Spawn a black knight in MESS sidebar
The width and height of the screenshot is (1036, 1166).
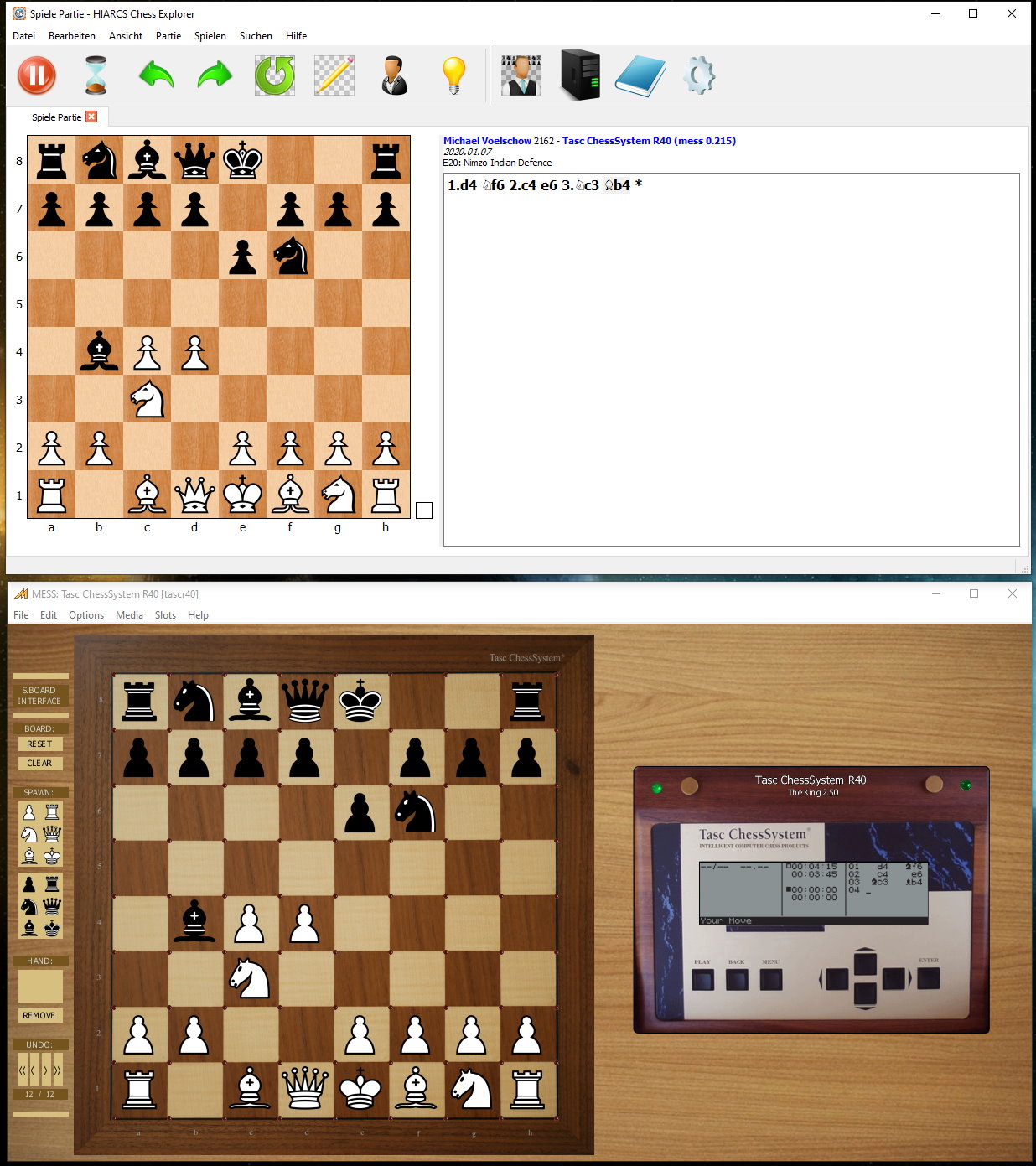point(29,906)
